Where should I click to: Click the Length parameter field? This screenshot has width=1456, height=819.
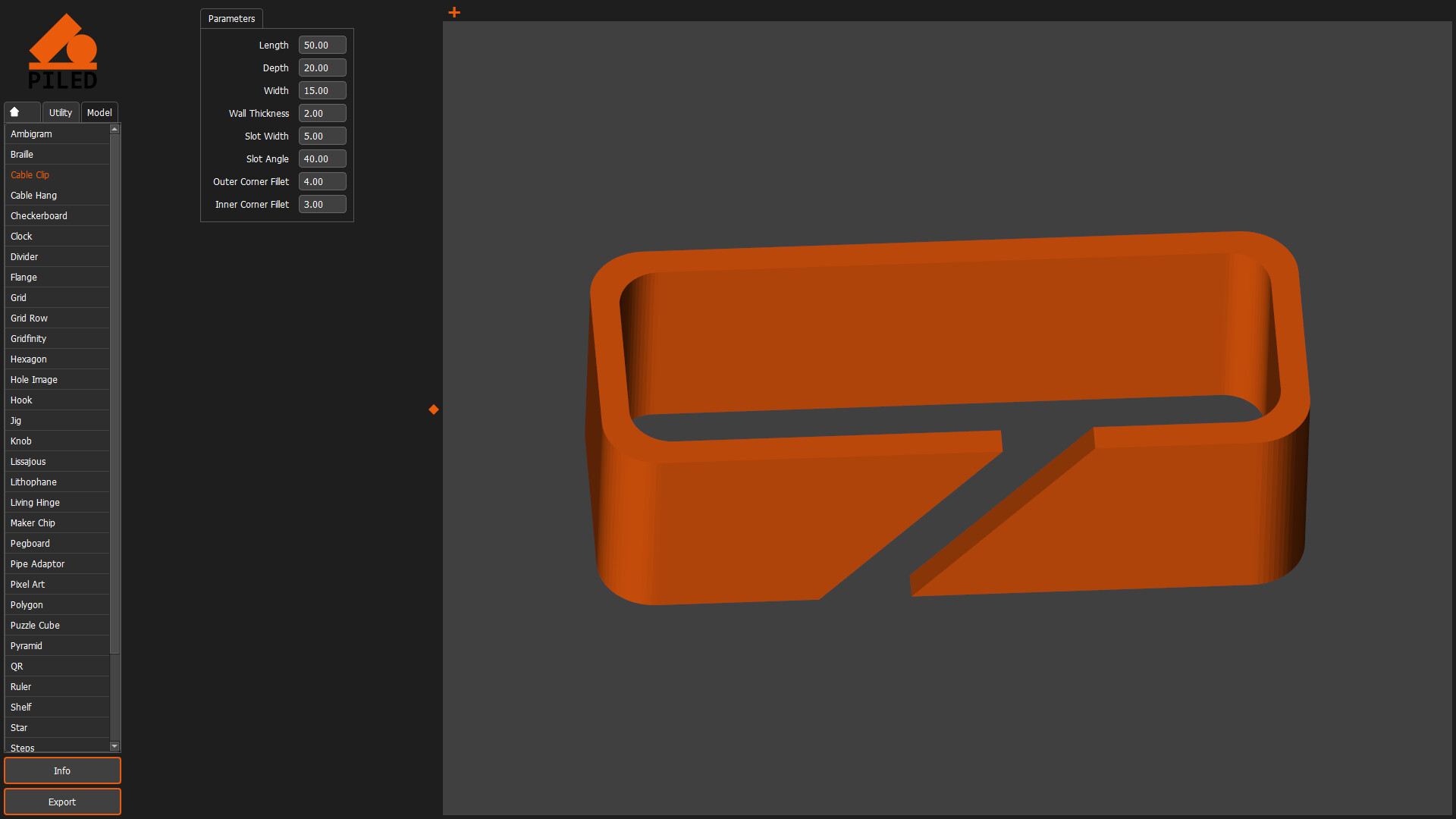[x=322, y=45]
